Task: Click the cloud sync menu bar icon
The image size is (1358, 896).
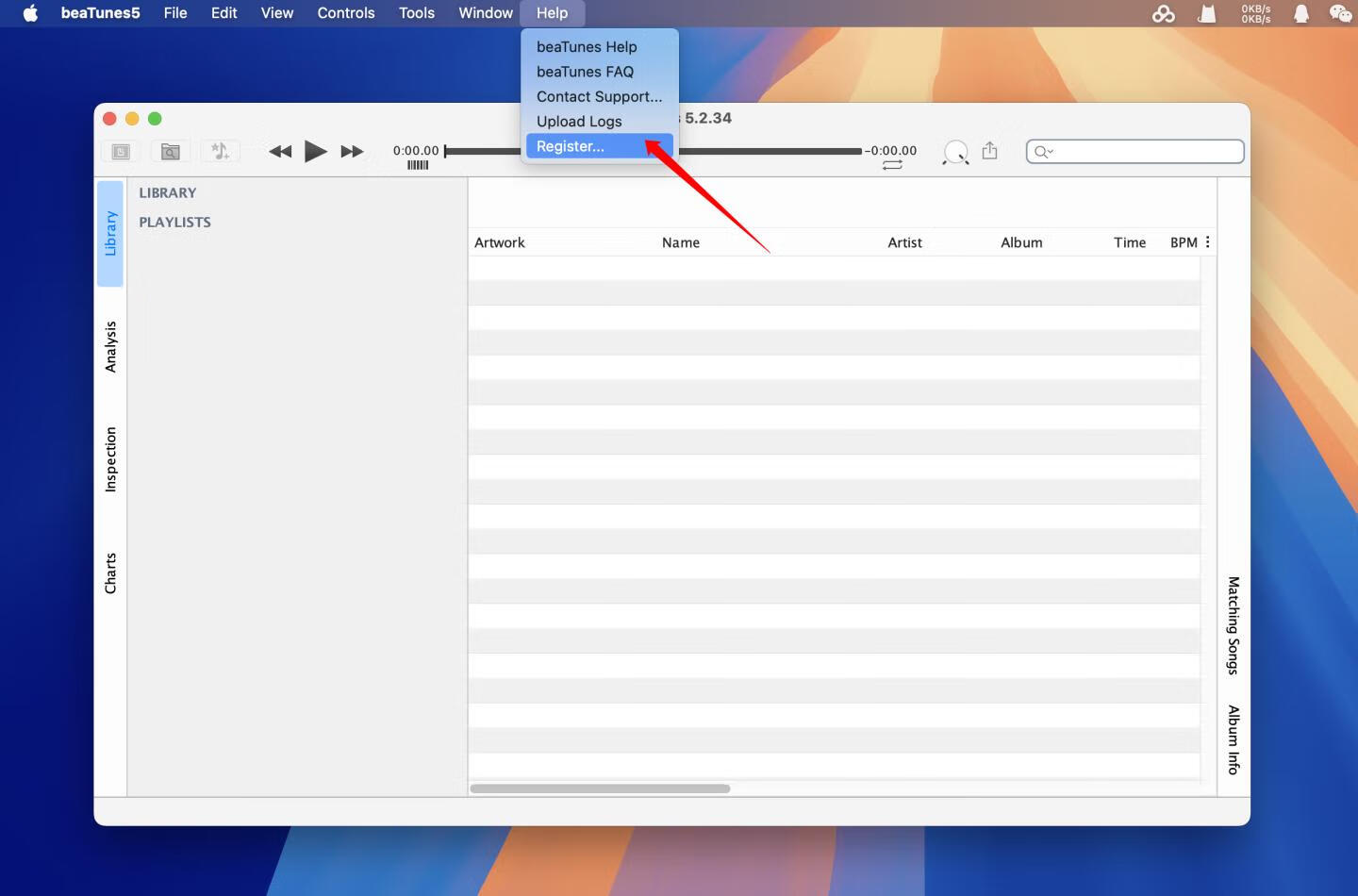Action: point(1164,13)
